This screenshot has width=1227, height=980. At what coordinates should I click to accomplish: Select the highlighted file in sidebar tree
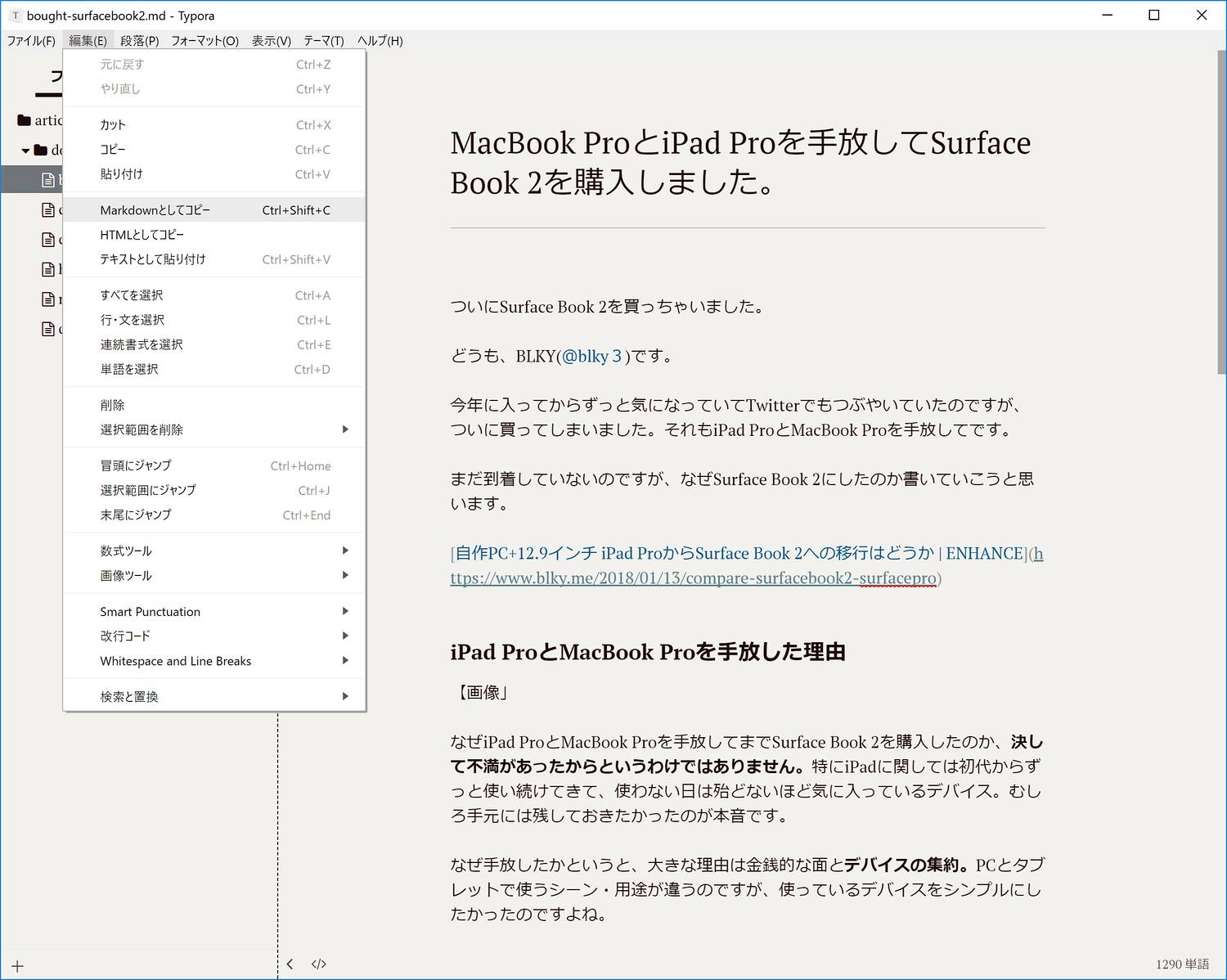(32, 179)
